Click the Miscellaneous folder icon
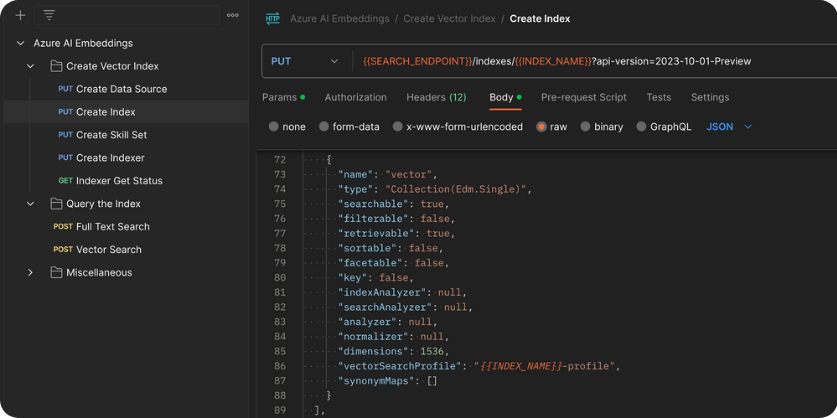Screen dimensions: 837x418 57,273
